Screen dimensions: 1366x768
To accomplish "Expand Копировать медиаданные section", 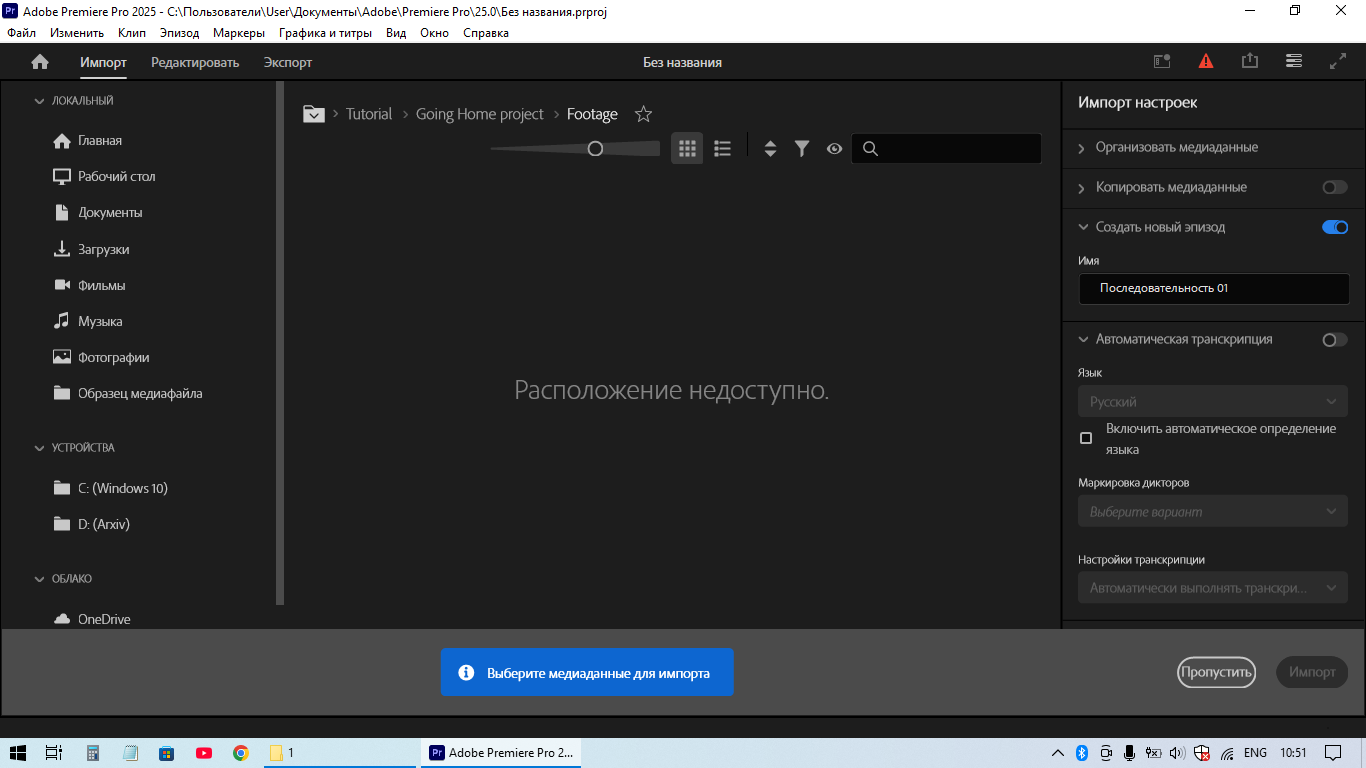I will (1082, 187).
